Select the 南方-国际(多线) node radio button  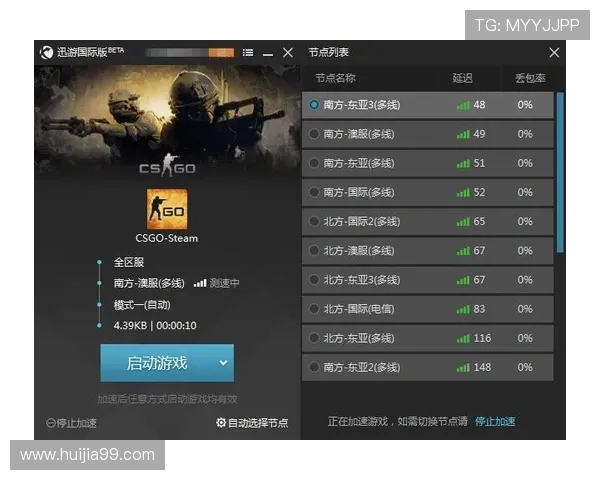coord(314,192)
